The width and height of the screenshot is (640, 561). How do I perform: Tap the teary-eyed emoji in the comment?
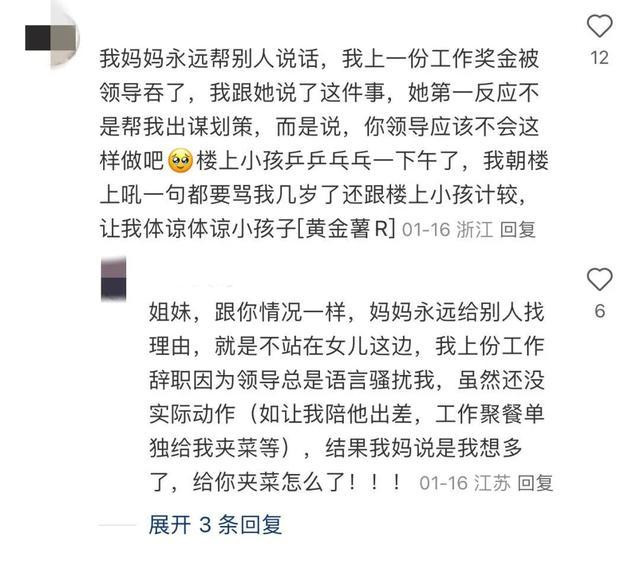coord(180,160)
